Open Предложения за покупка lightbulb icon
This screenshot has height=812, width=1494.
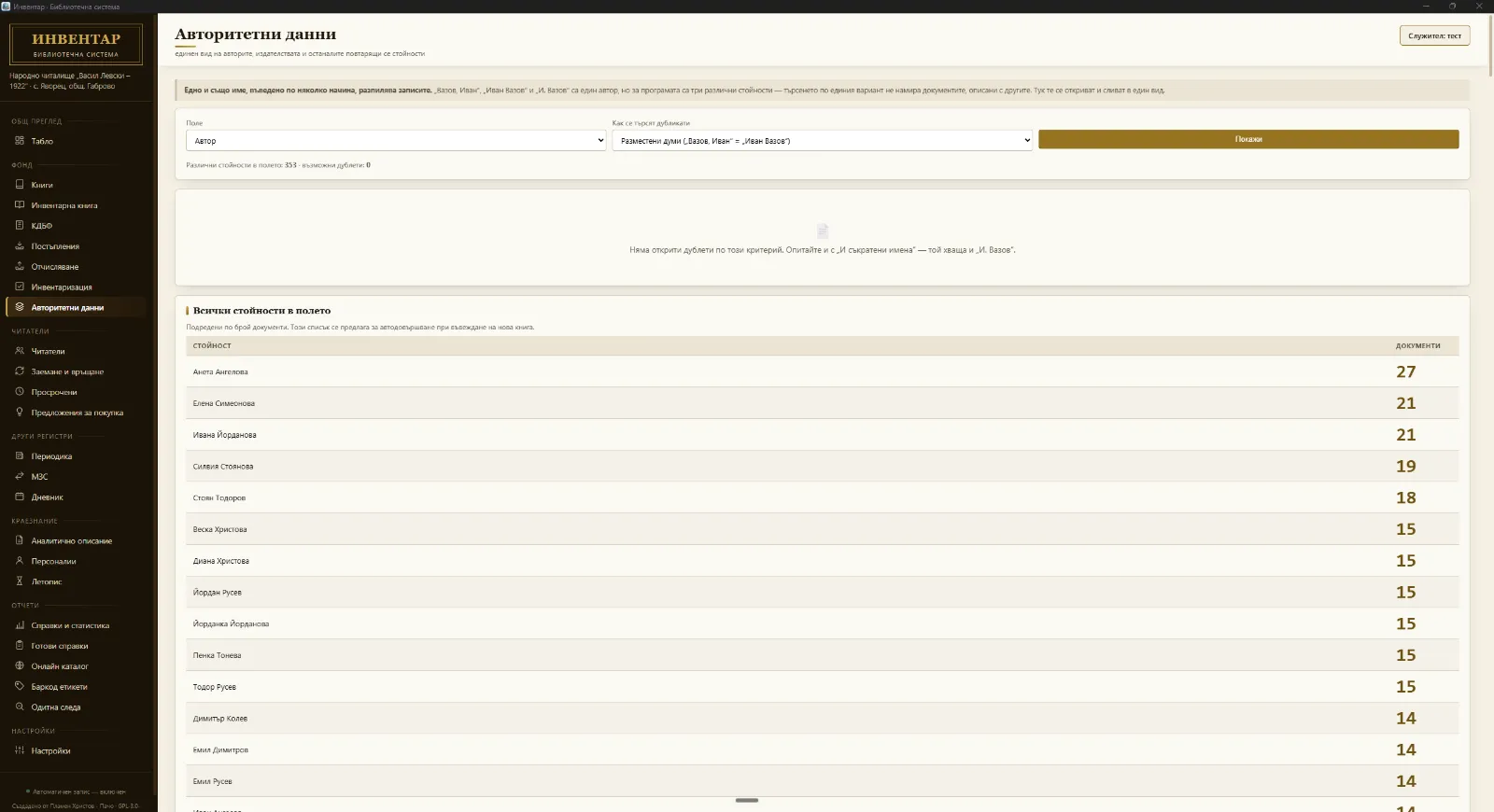coord(20,413)
